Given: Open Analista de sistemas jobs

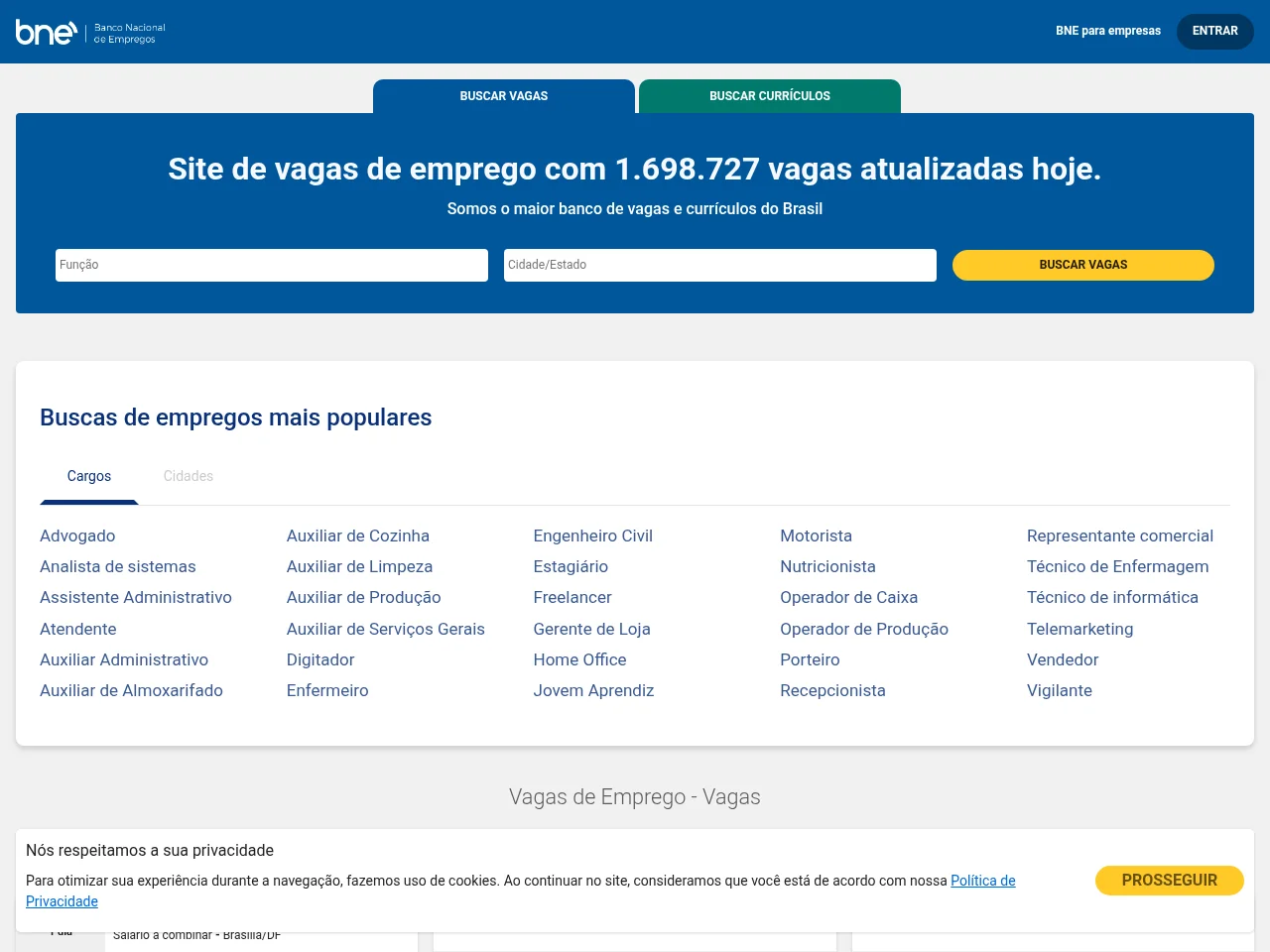Looking at the screenshot, I should tap(118, 566).
